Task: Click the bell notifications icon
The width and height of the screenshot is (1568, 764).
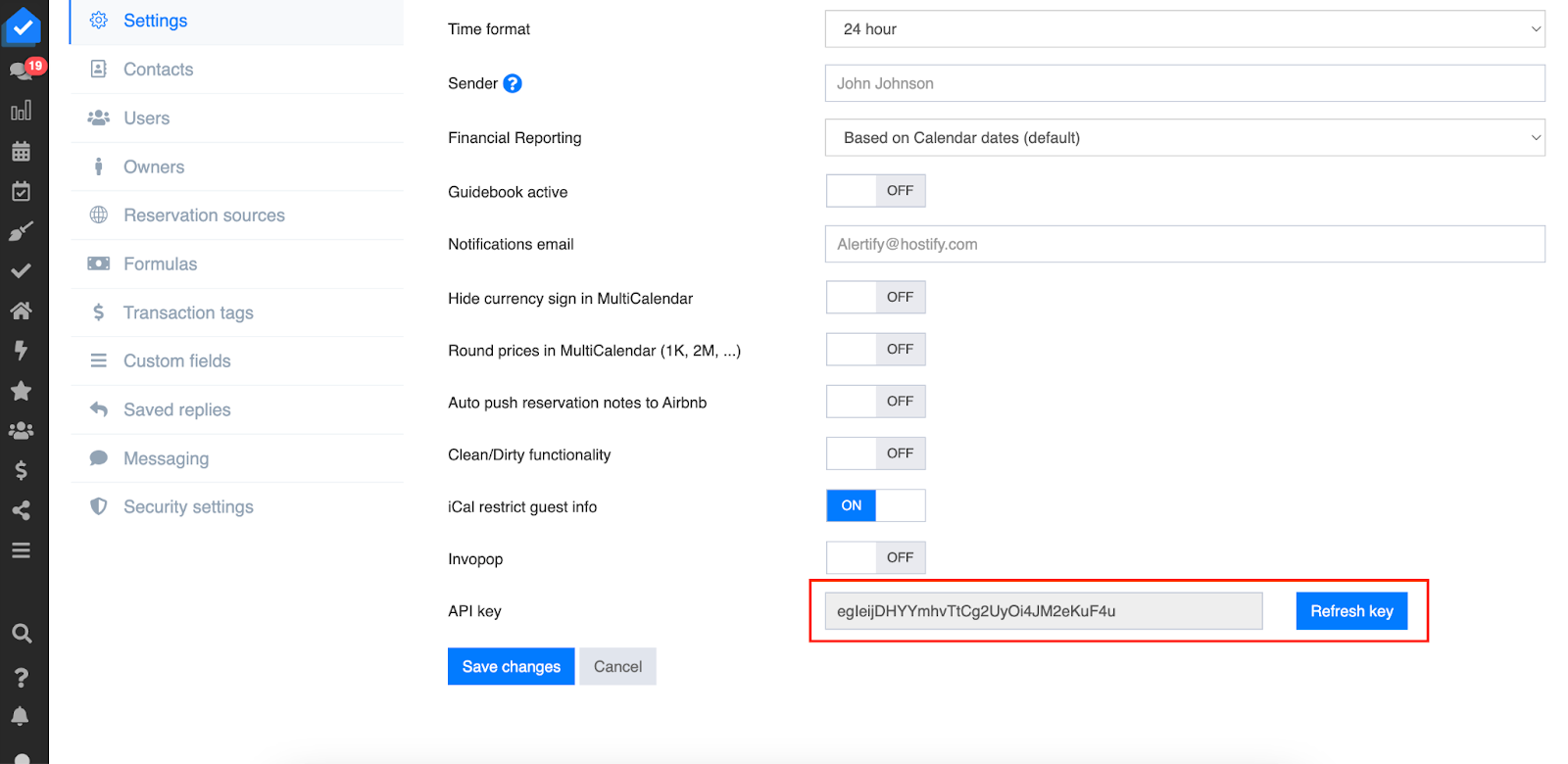Action: [21, 716]
